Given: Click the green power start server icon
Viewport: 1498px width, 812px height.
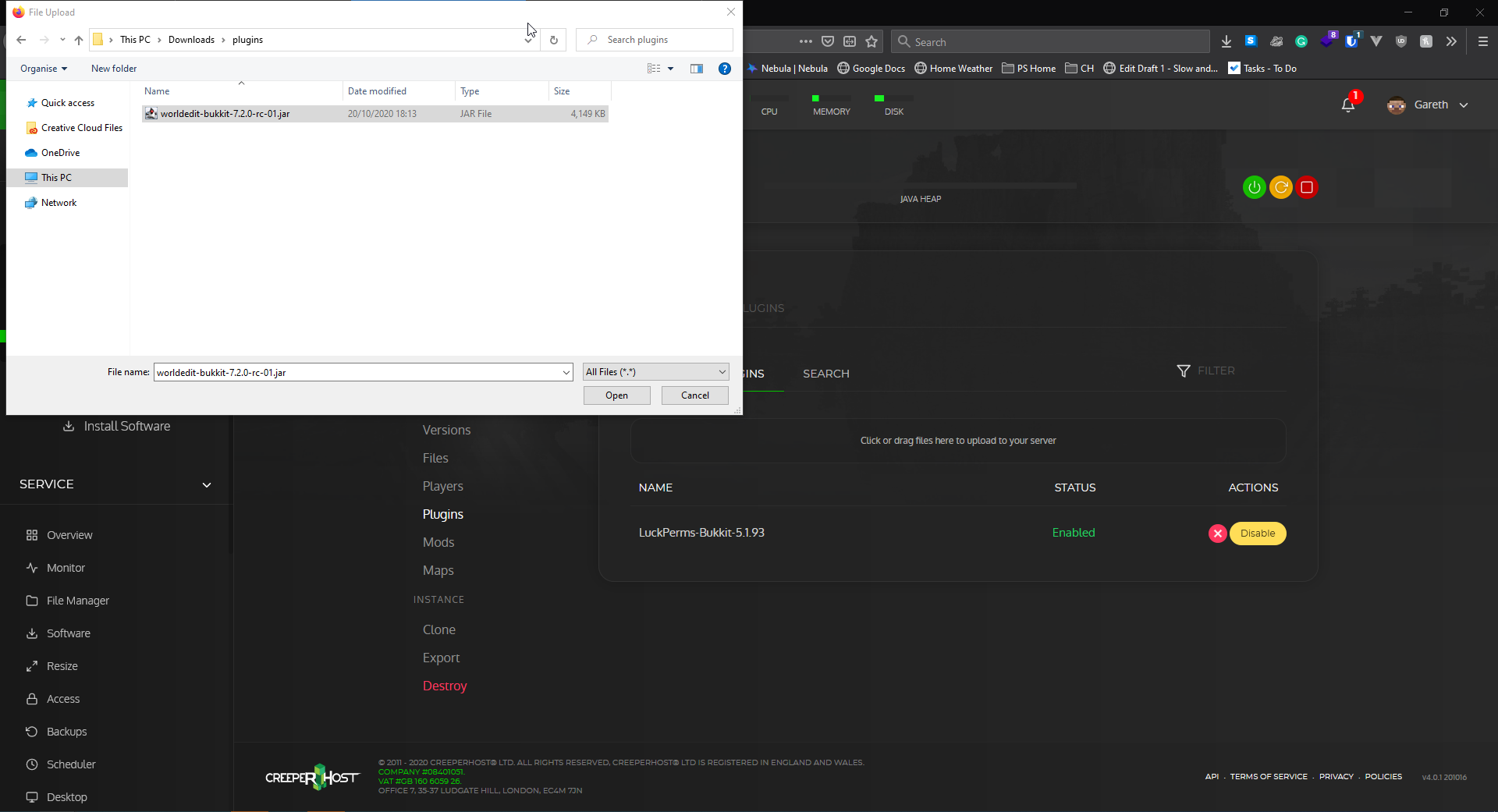Looking at the screenshot, I should click(1254, 187).
